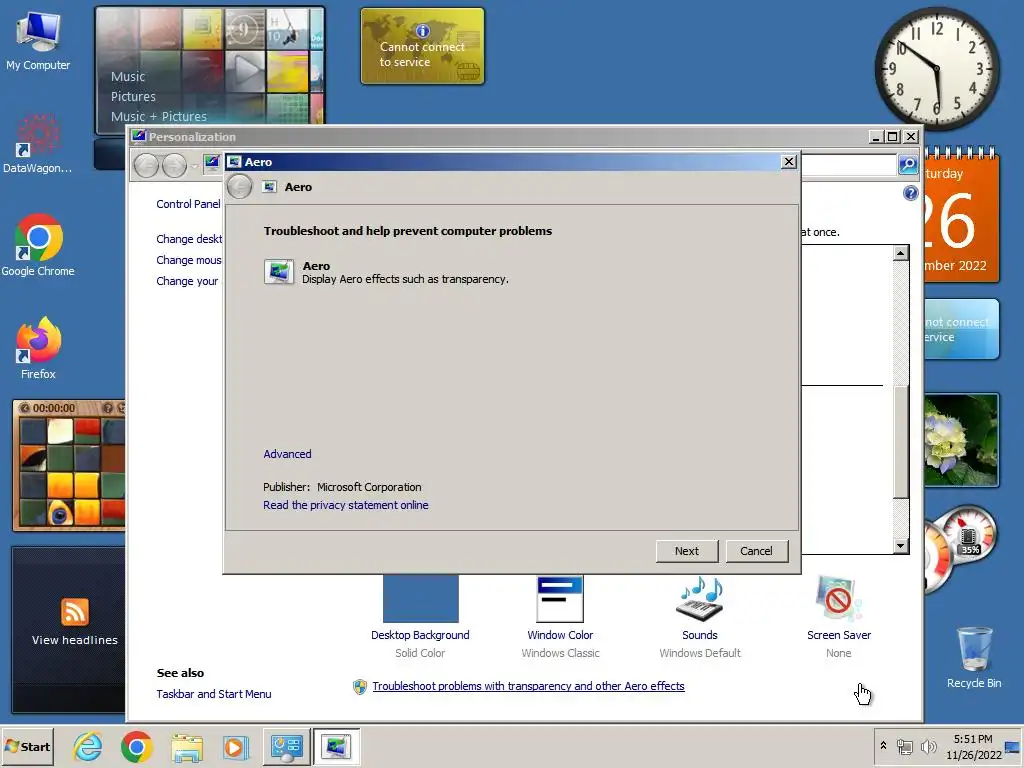Switch to Control Panel taskbar item

tap(287, 747)
